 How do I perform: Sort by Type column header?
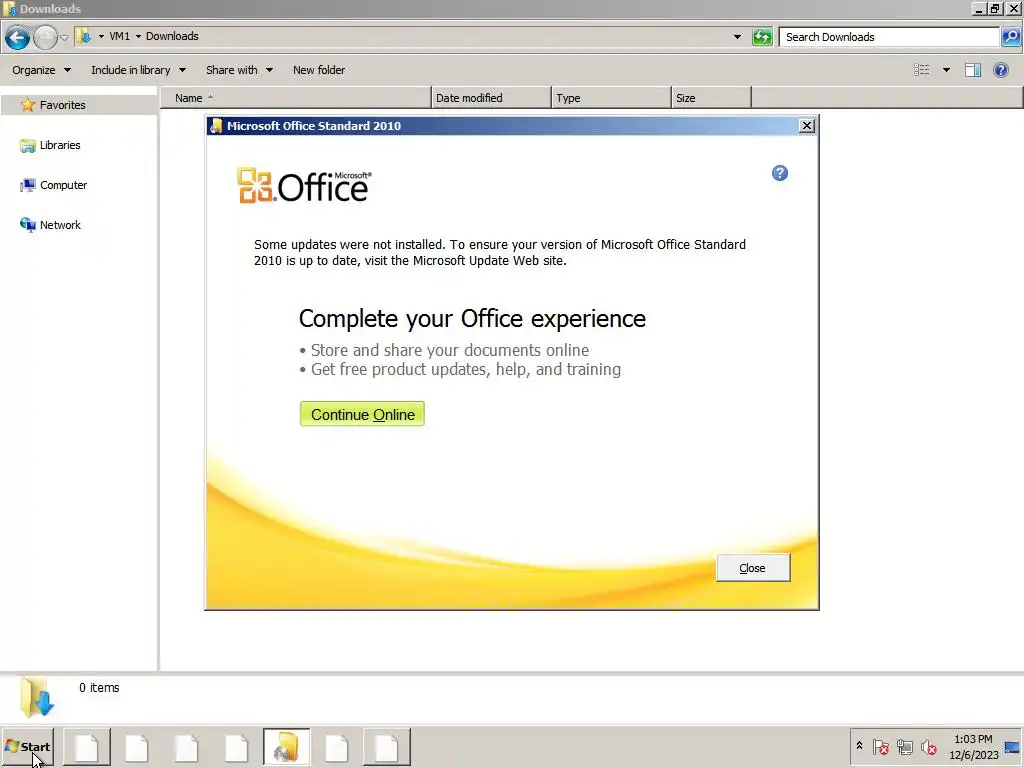(x=611, y=98)
